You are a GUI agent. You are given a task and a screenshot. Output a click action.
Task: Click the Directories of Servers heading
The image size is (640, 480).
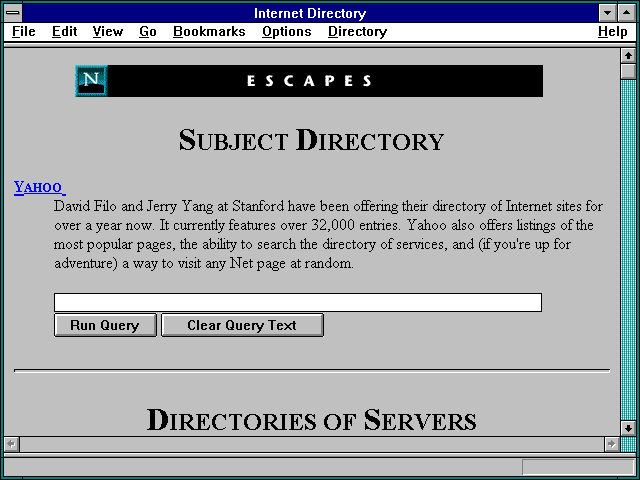pyautogui.click(x=311, y=420)
